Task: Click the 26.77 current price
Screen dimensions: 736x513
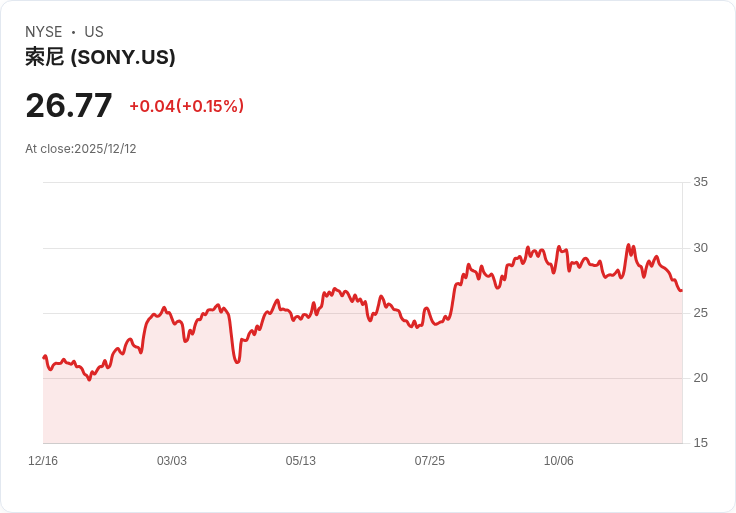Action: coord(69,106)
